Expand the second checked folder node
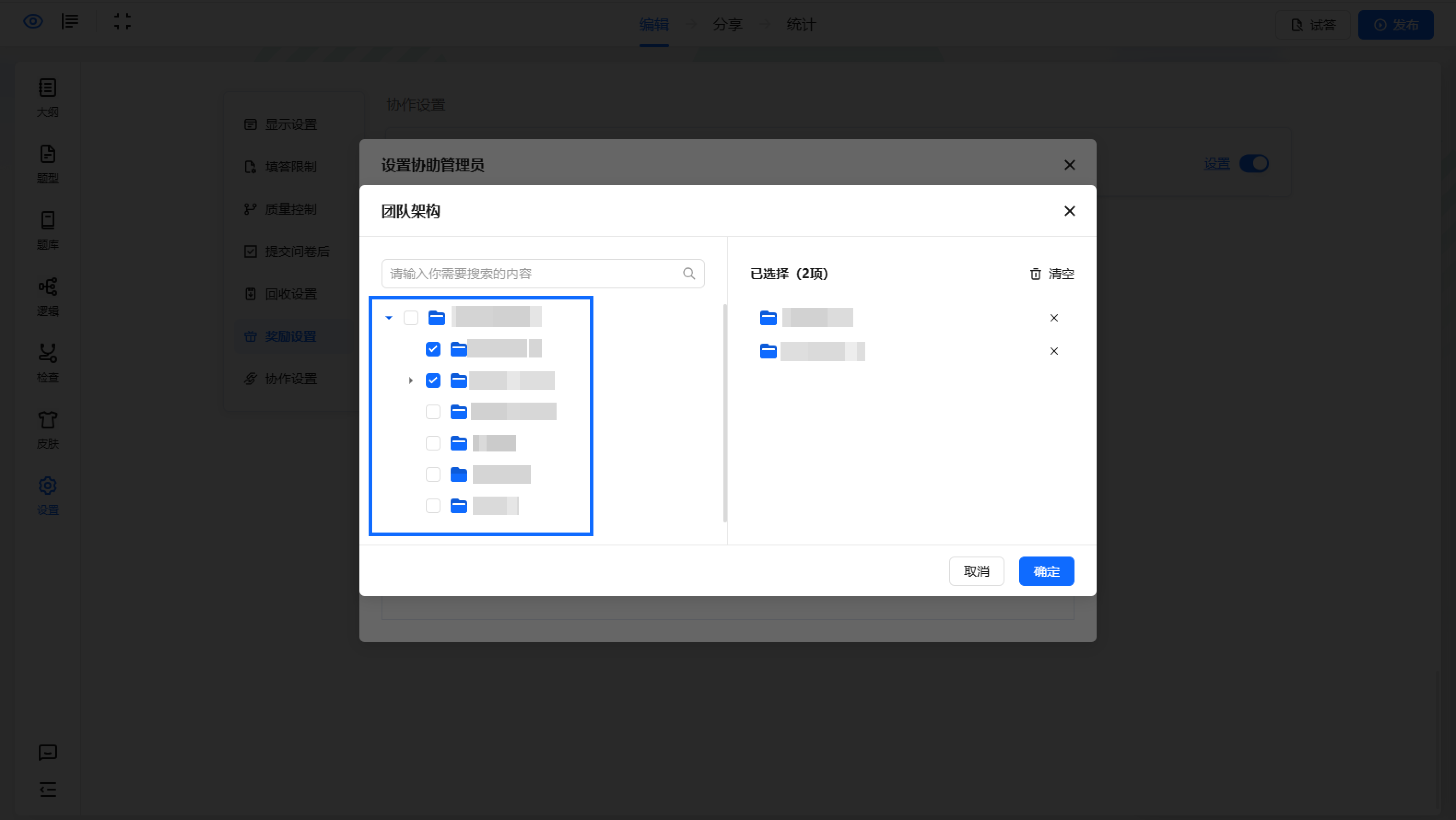The width and height of the screenshot is (1456, 820). (x=411, y=381)
